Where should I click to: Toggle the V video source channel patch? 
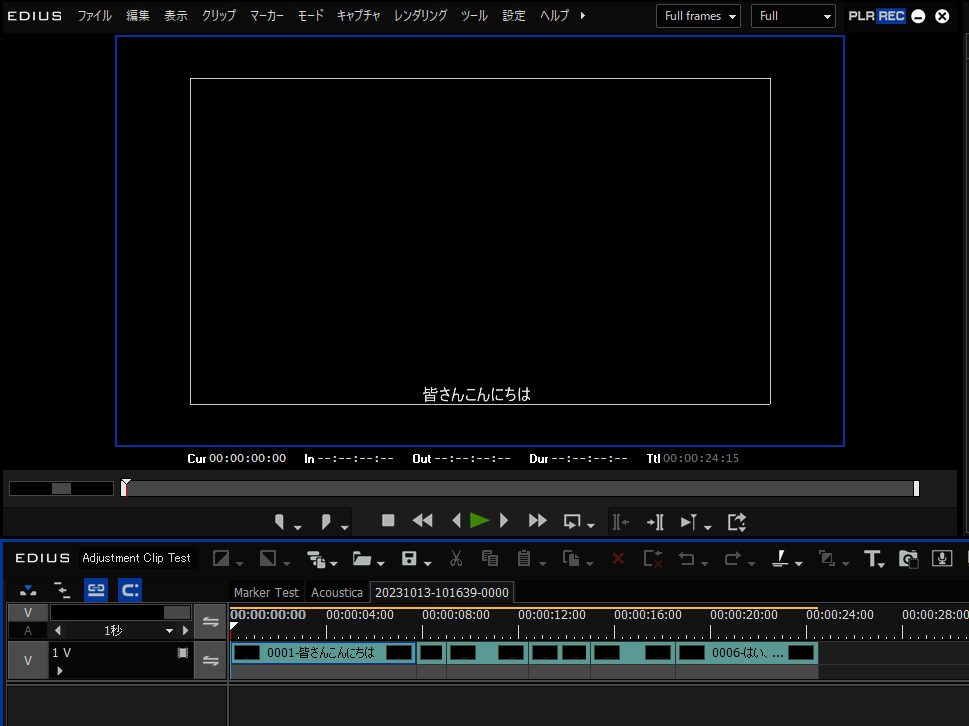click(x=28, y=613)
